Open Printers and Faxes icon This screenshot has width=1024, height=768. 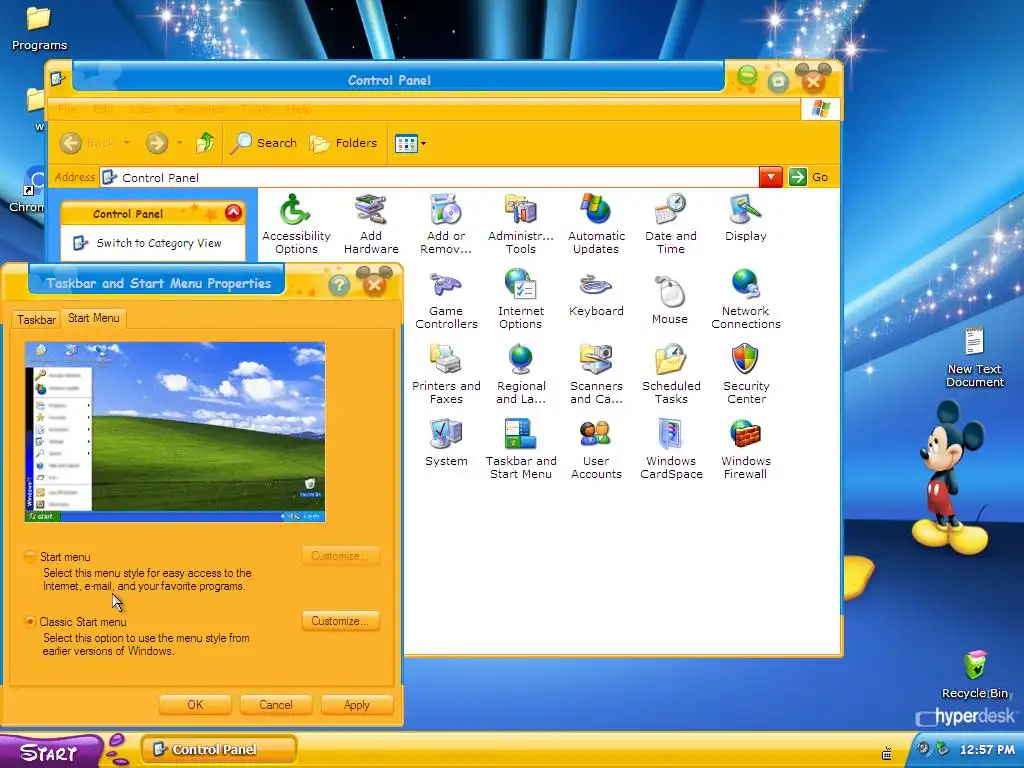pos(446,374)
